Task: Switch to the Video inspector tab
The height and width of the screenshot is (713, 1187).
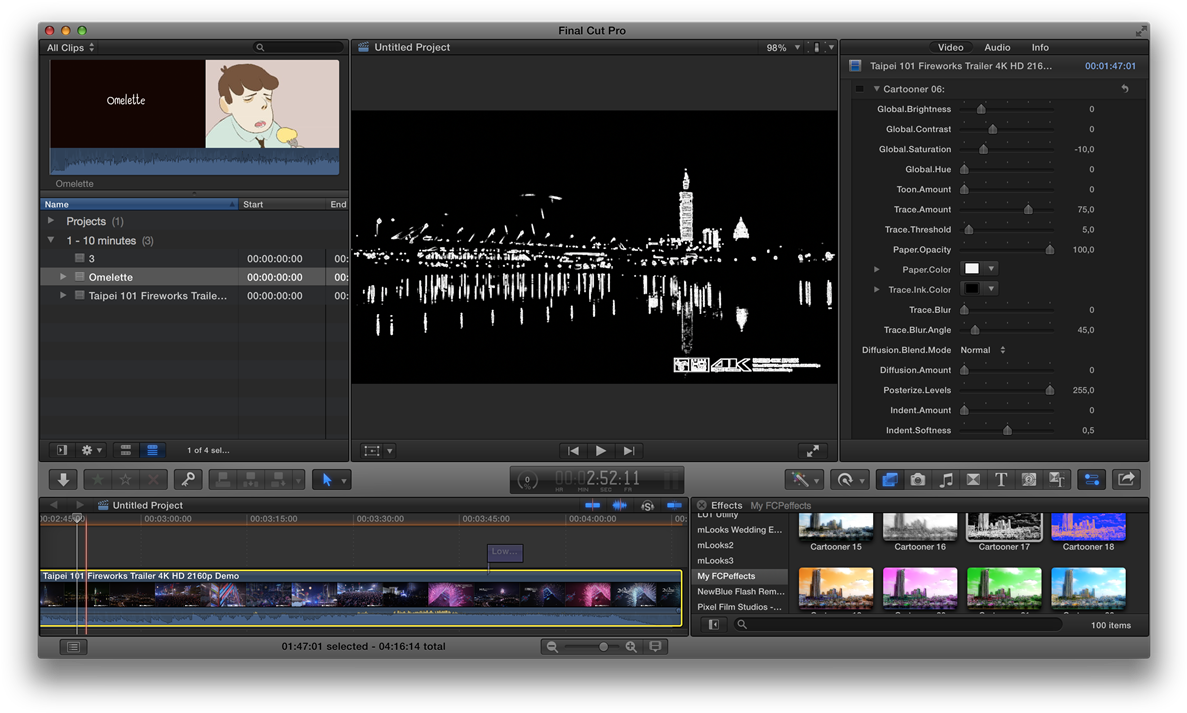Action: (951, 47)
